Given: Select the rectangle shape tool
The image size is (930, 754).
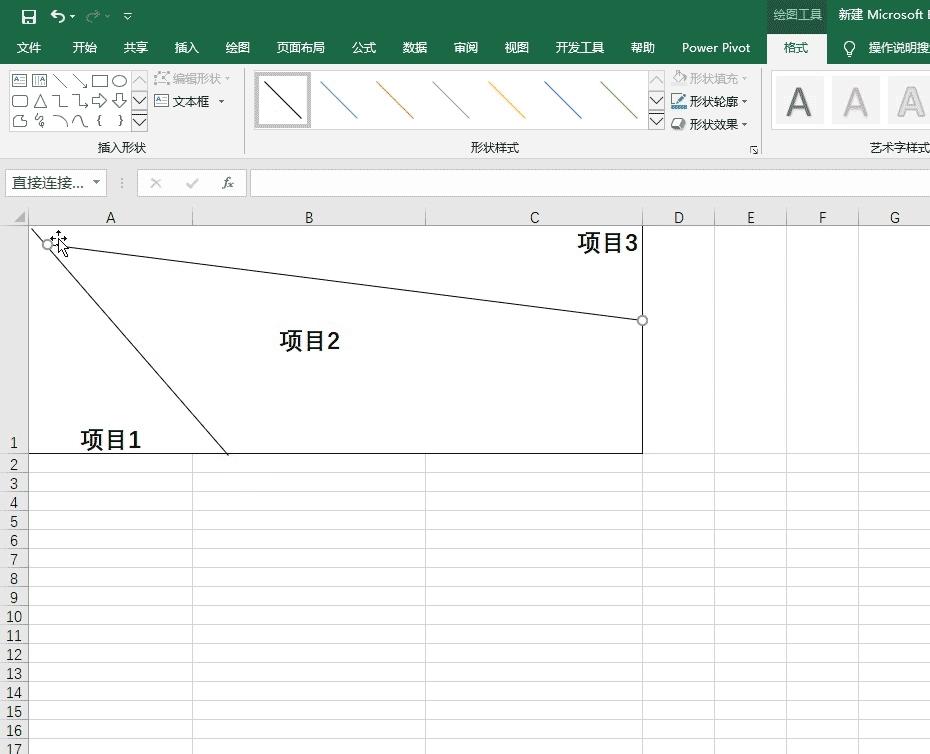Looking at the screenshot, I should tap(100, 80).
